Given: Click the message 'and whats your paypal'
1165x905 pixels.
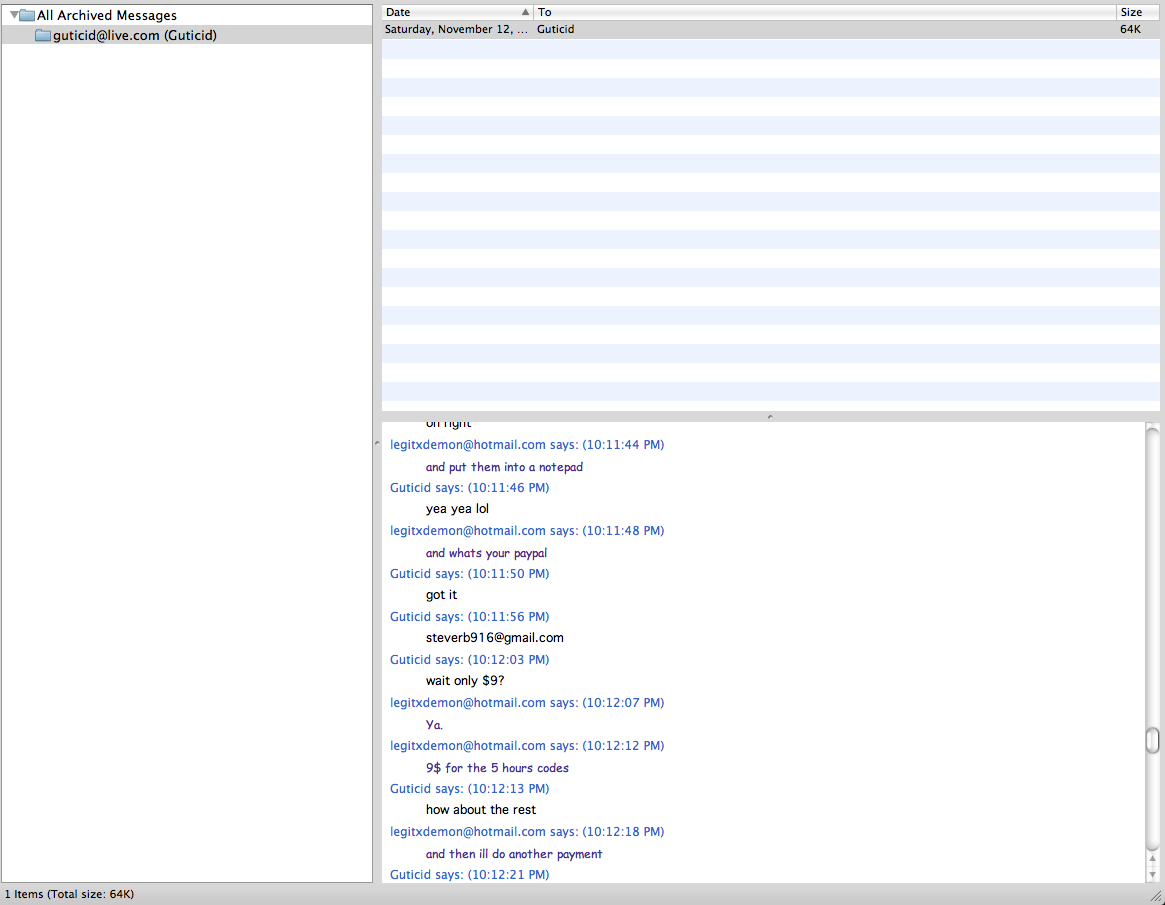Looking at the screenshot, I should point(486,553).
